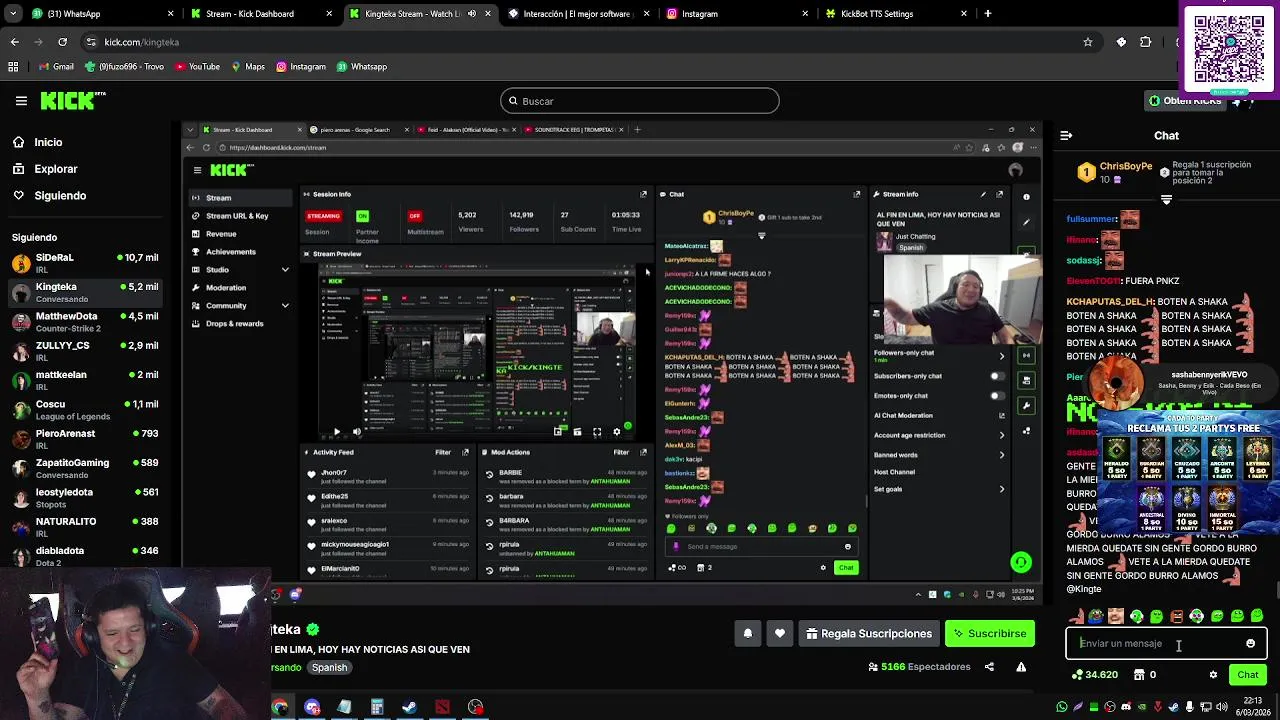
Task: Open MatthewDota channel in following list
Action: click(x=85, y=322)
